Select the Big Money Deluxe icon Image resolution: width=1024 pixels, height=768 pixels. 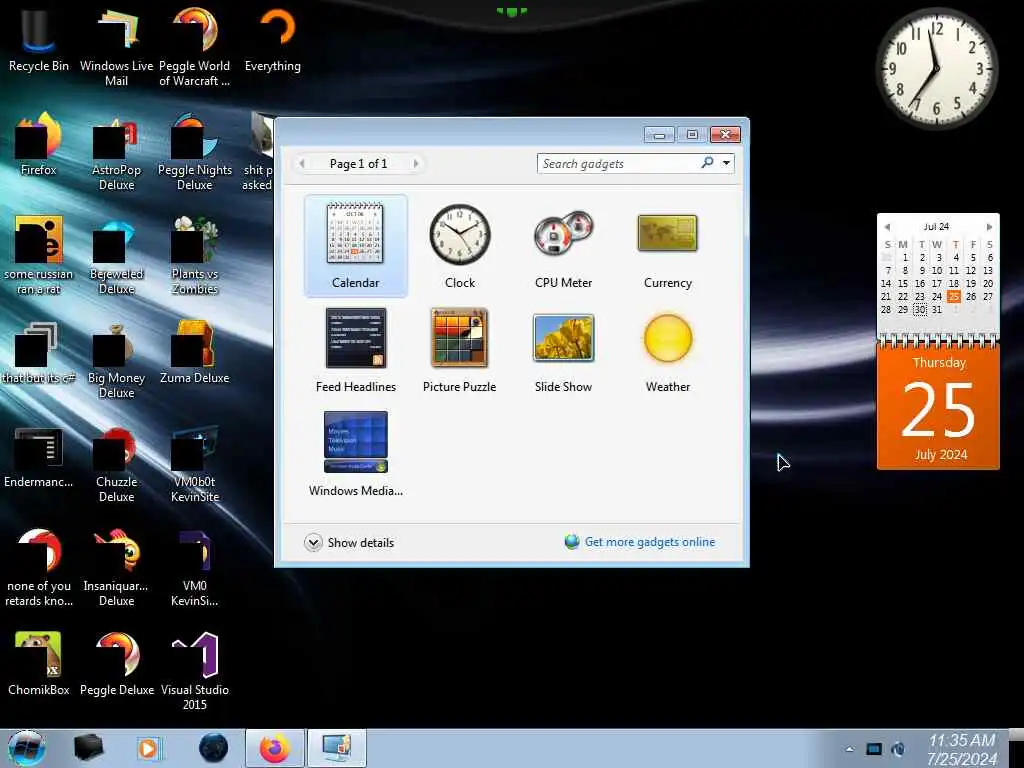click(116, 361)
